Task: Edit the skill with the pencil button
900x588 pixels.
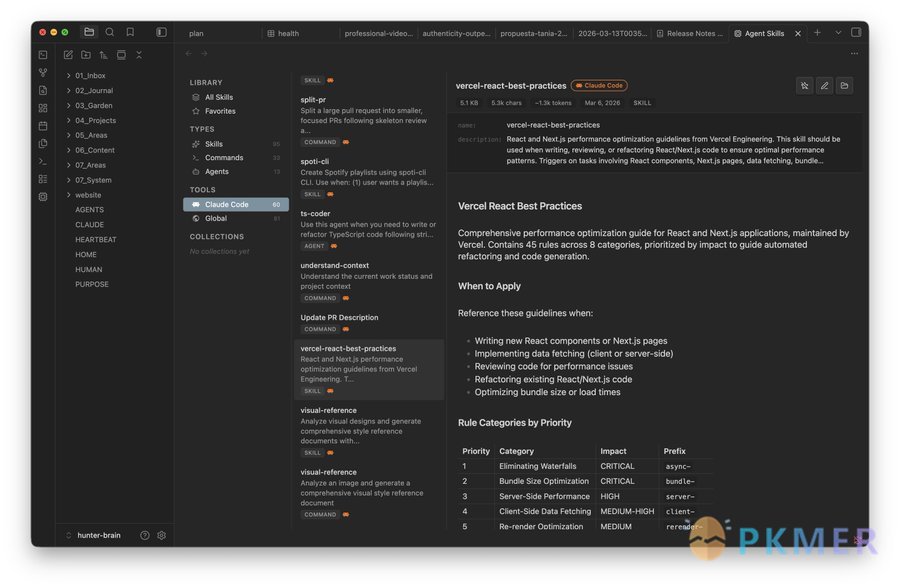Action: 824,86
